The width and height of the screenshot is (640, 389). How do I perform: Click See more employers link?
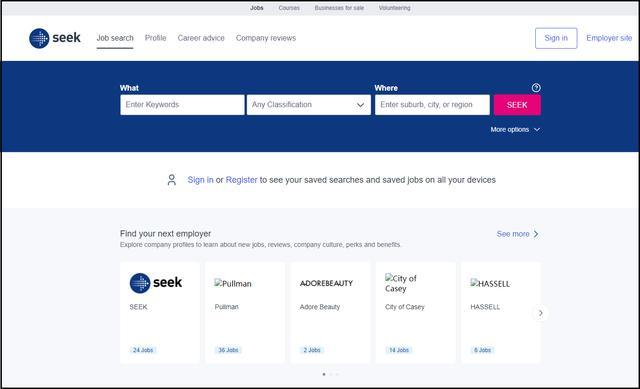coord(518,234)
